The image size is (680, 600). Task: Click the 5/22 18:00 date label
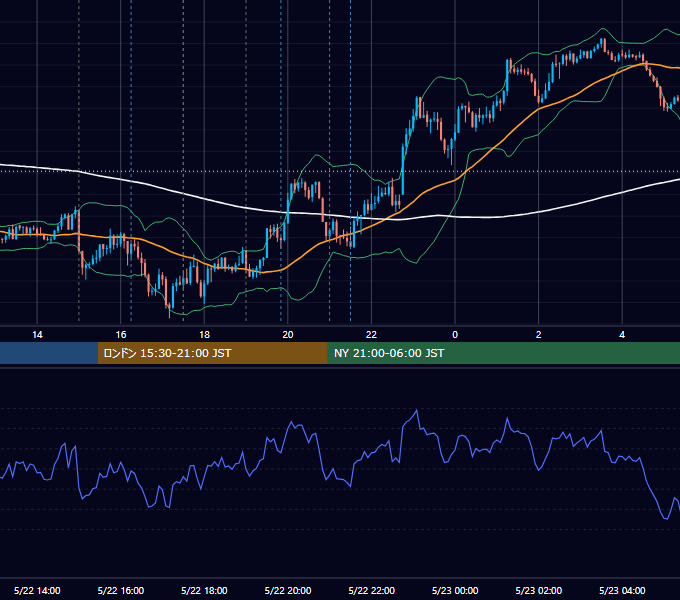click(204, 590)
